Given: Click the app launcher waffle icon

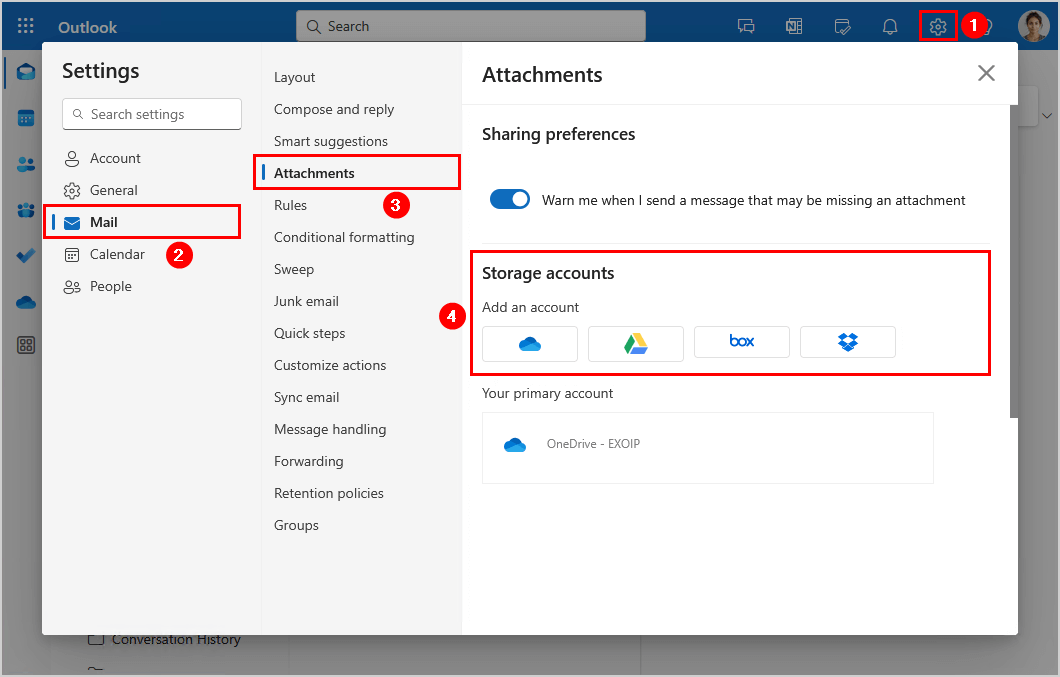Looking at the screenshot, I should coord(26,26).
